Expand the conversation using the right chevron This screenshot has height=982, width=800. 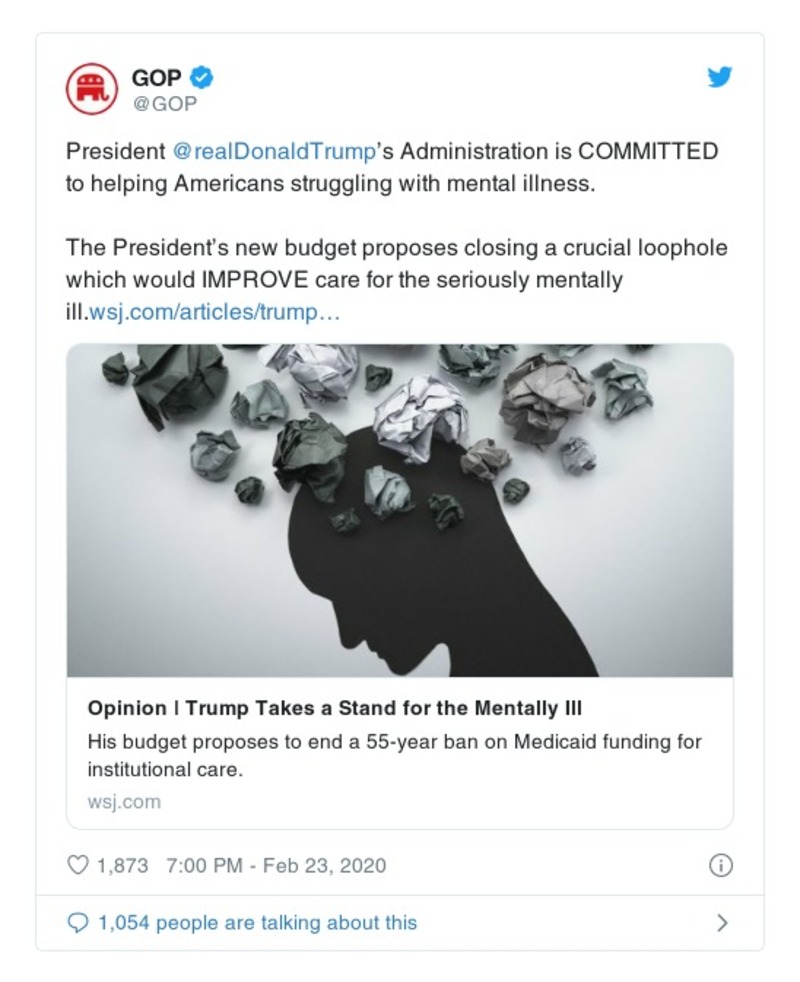723,923
